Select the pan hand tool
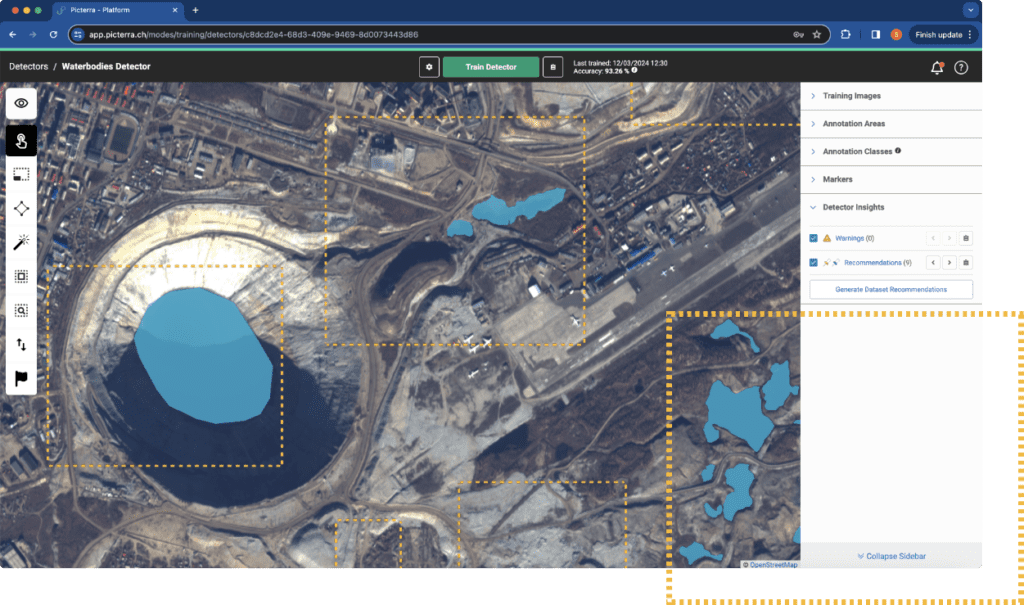The image size is (1024, 605). pyautogui.click(x=21, y=140)
